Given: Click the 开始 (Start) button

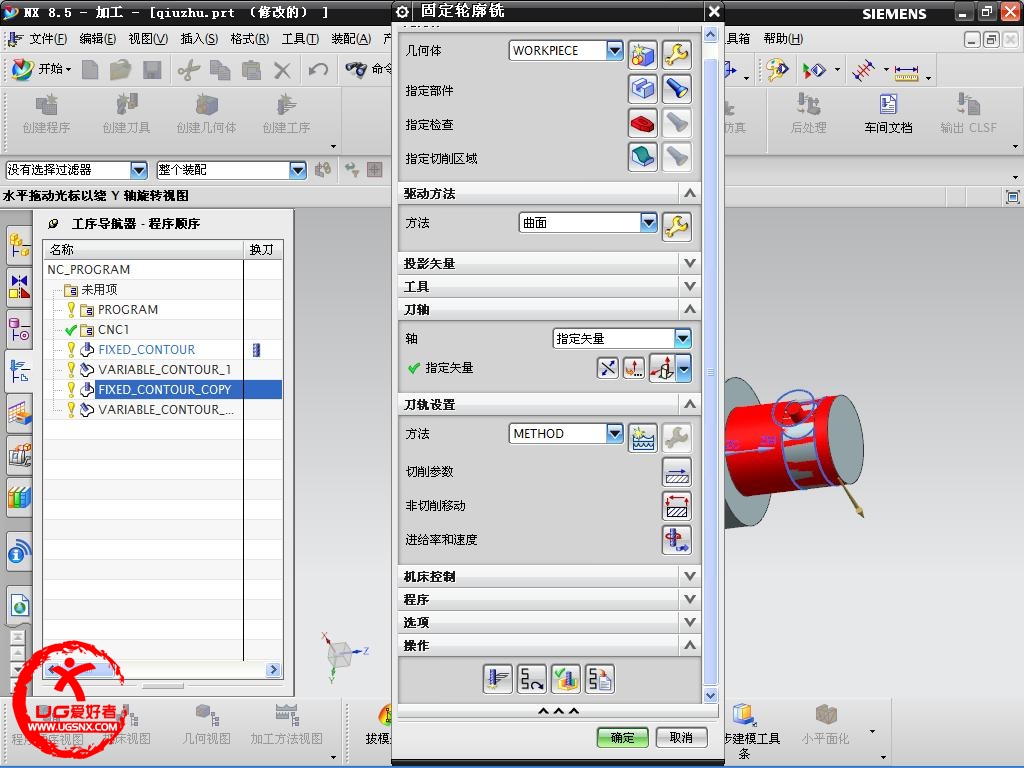Looking at the screenshot, I should (42, 69).
